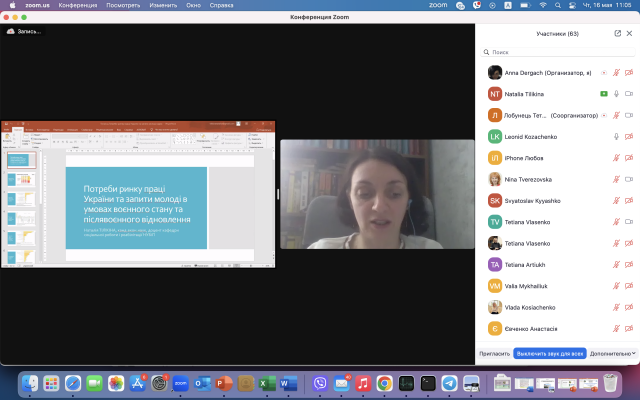The image size is (640, 400).
Task: Click Vlada Kosiachenko's muted microphone icon
Action: (x=616, y=307)
